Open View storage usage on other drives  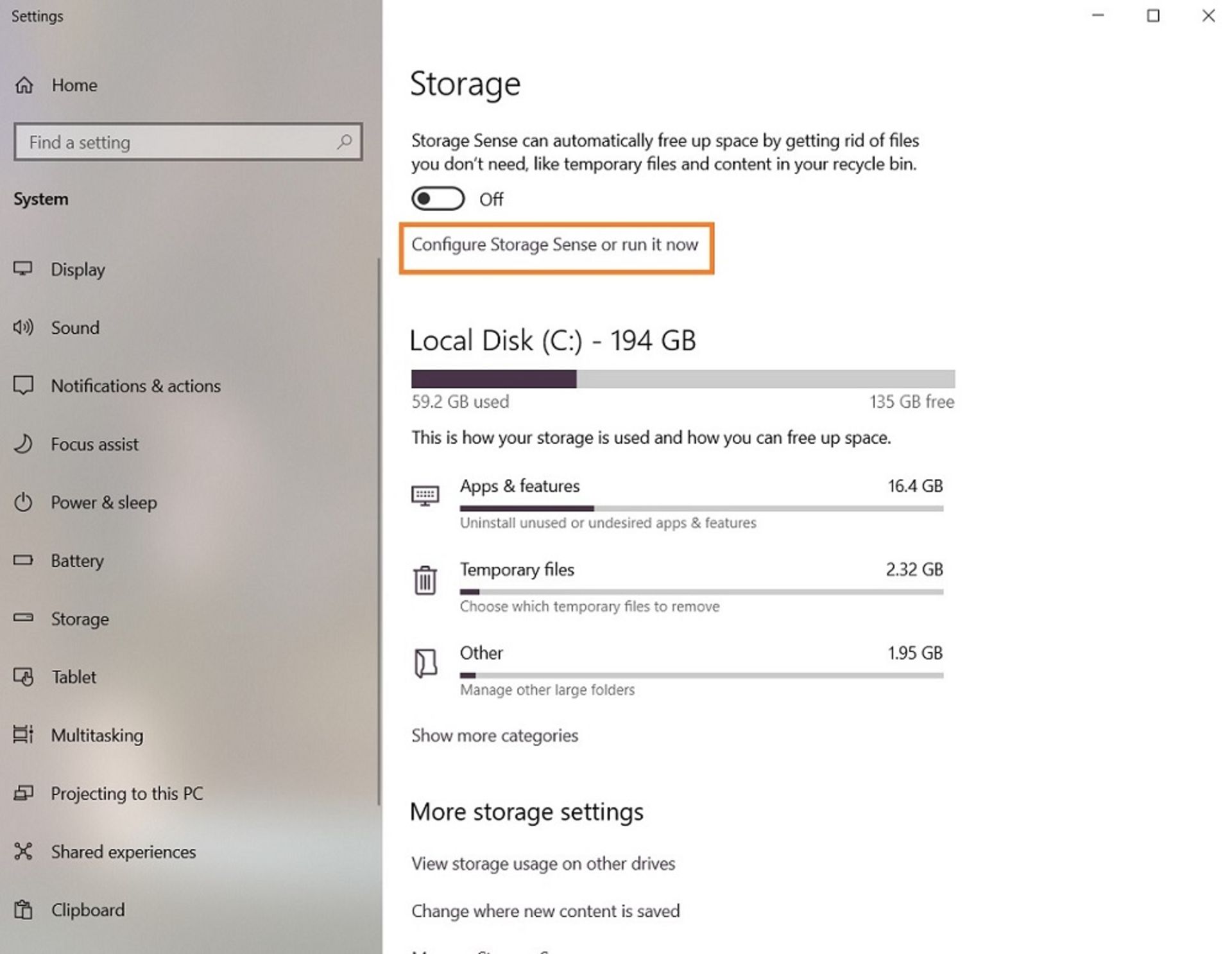pyautogui.click(x=543, y=863)
